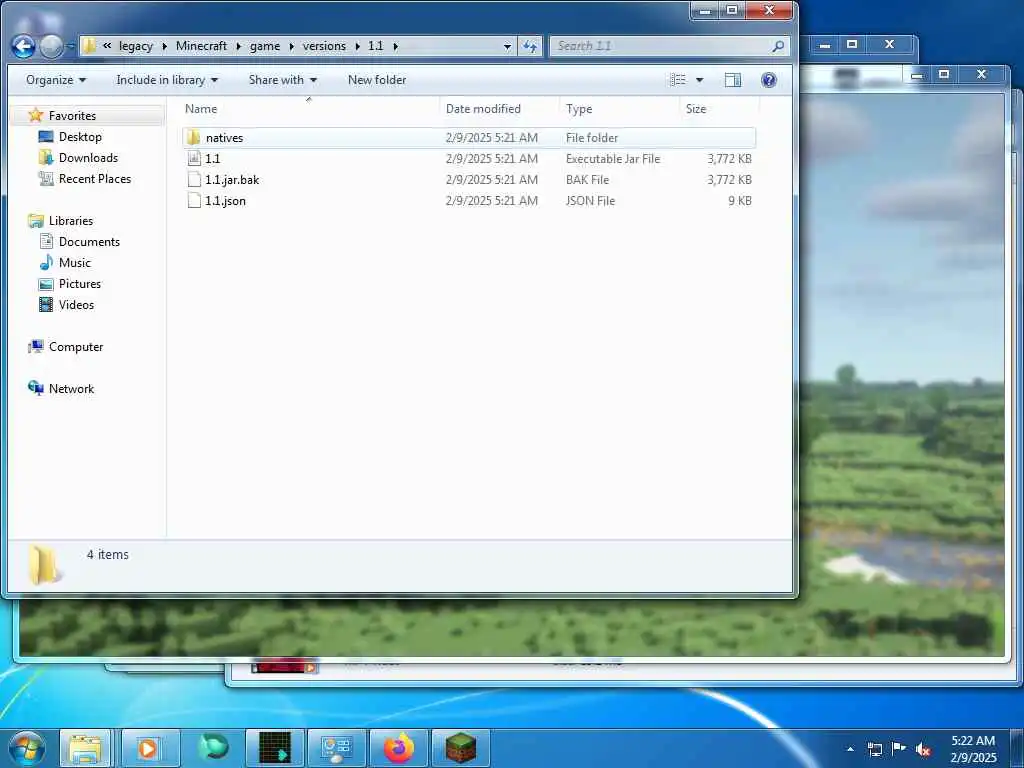Click the magnifier icon in search box
The width and height of the screenshot is (1024, 768).
tap(778, 46)
